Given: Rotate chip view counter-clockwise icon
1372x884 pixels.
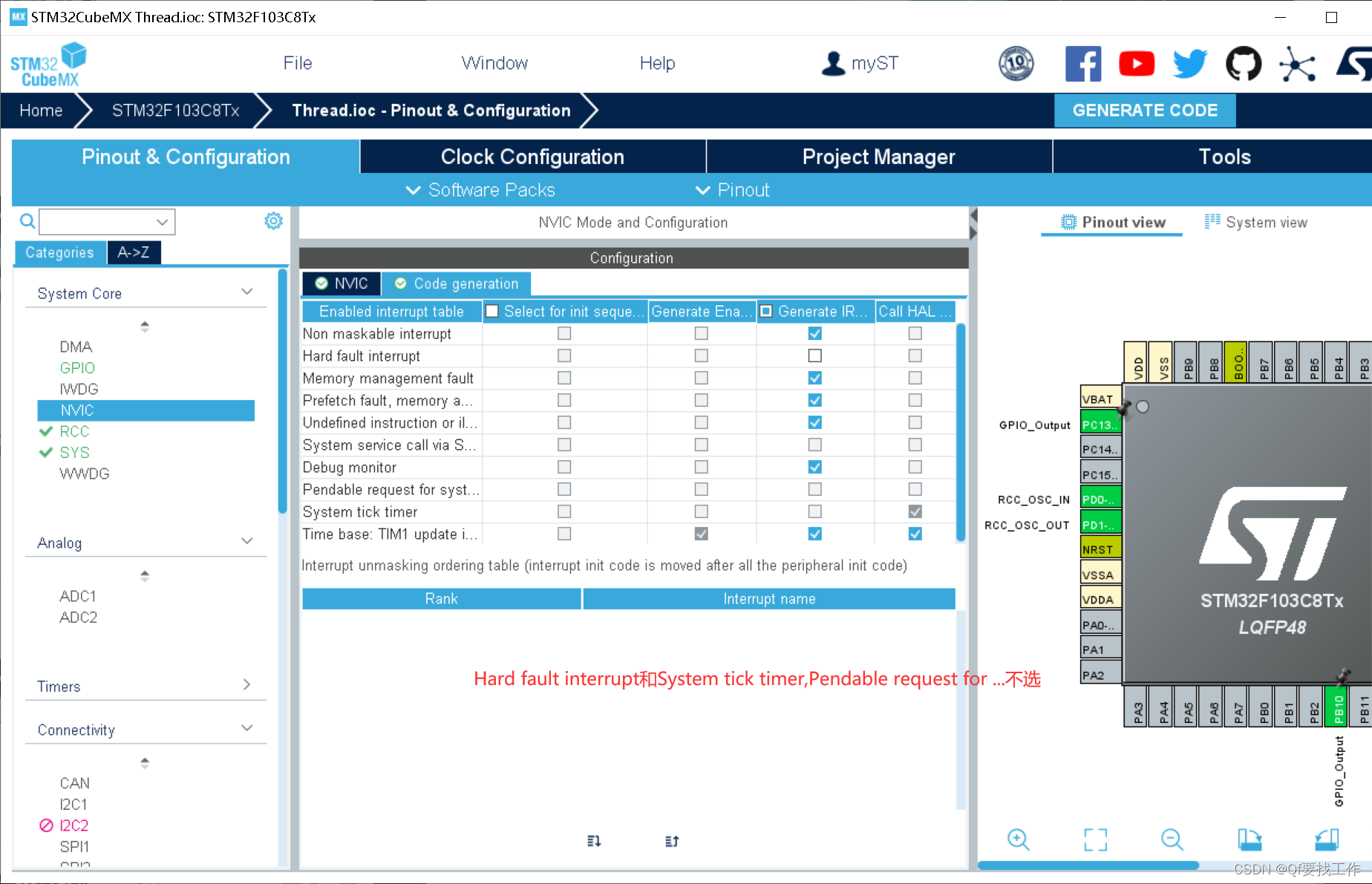Looking at the screenshot, I should coord(1327,839).
